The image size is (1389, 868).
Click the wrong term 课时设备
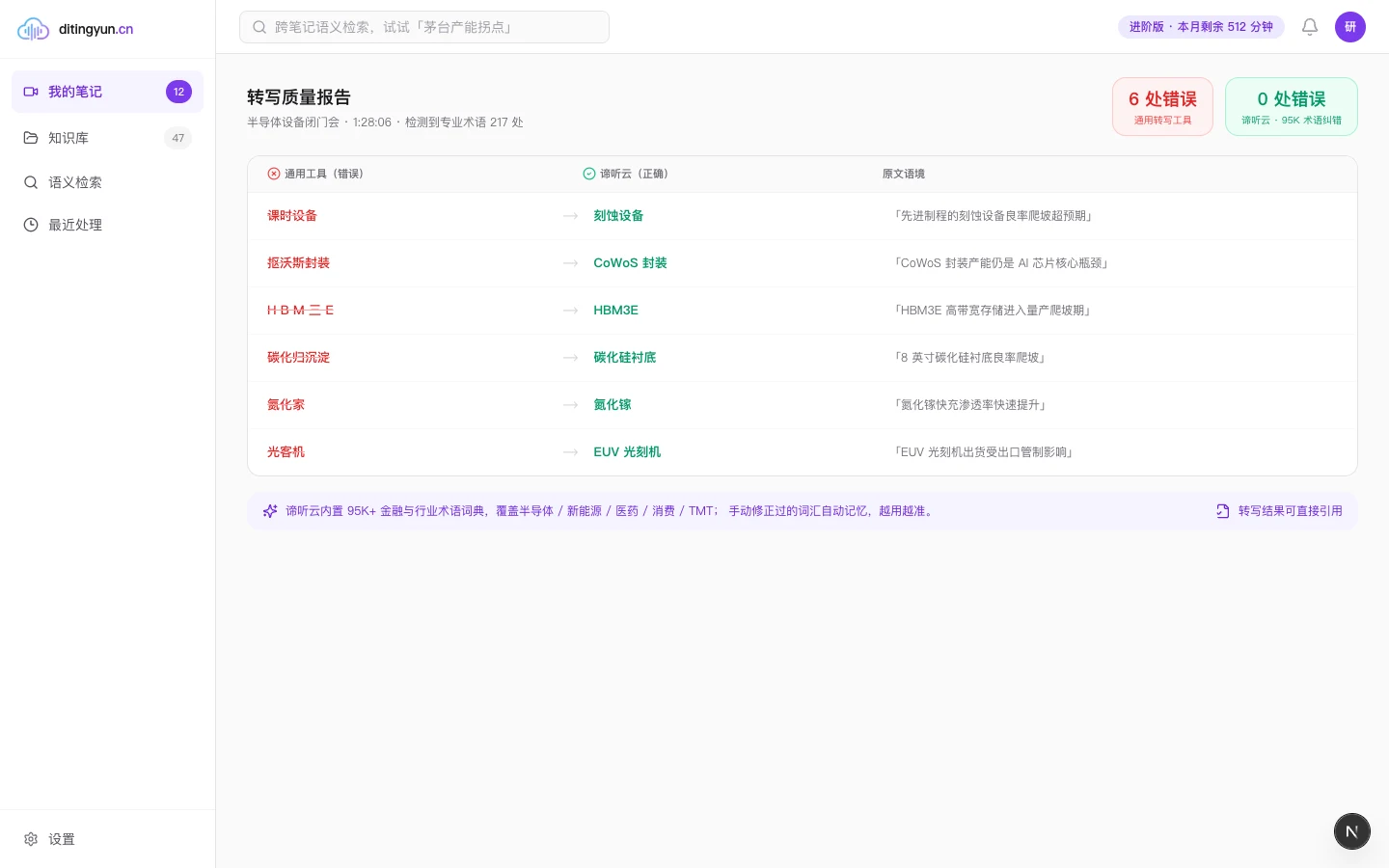coord(292,216)
